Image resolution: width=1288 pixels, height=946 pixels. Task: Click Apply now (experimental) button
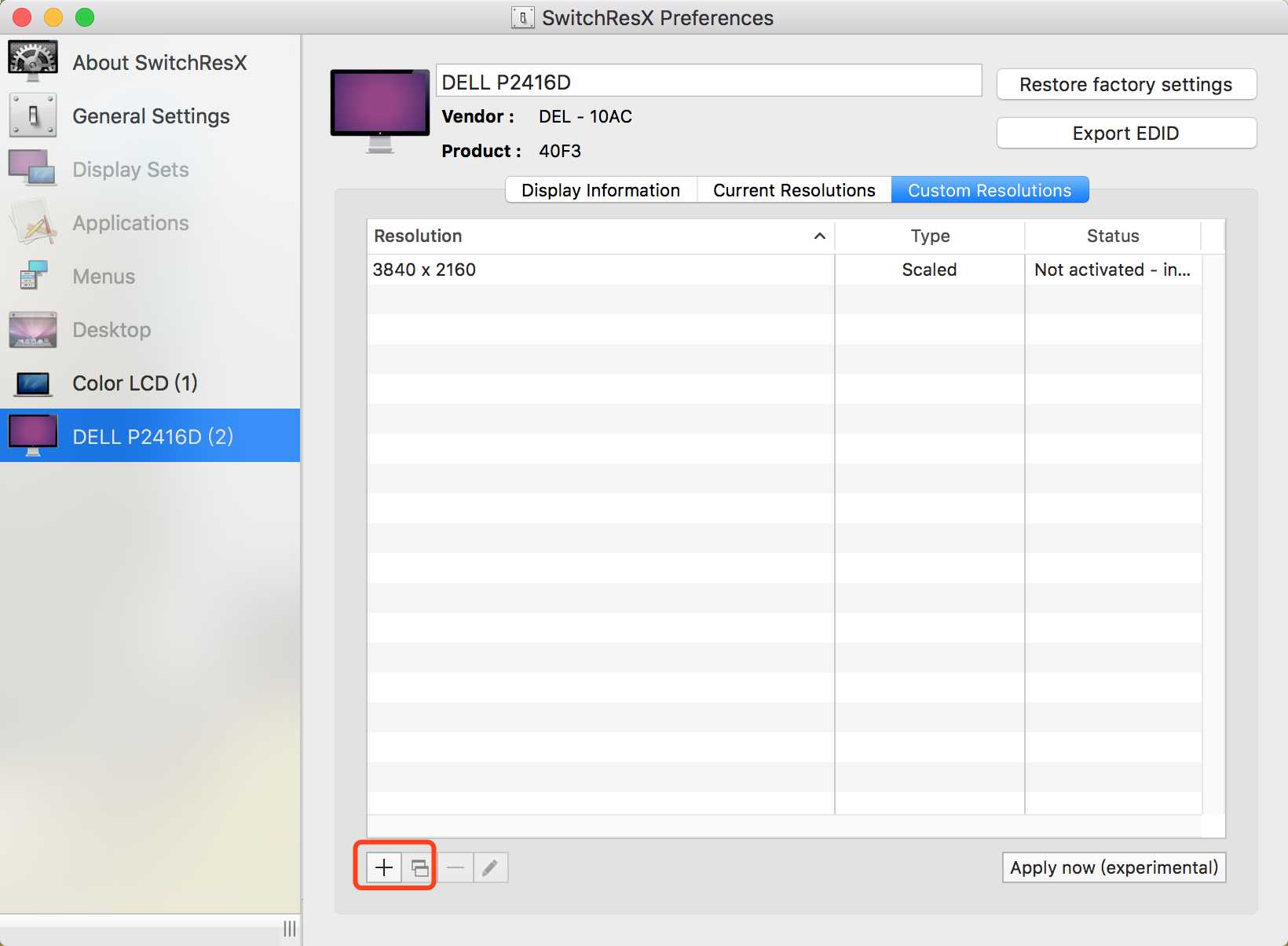point(1114,867)
